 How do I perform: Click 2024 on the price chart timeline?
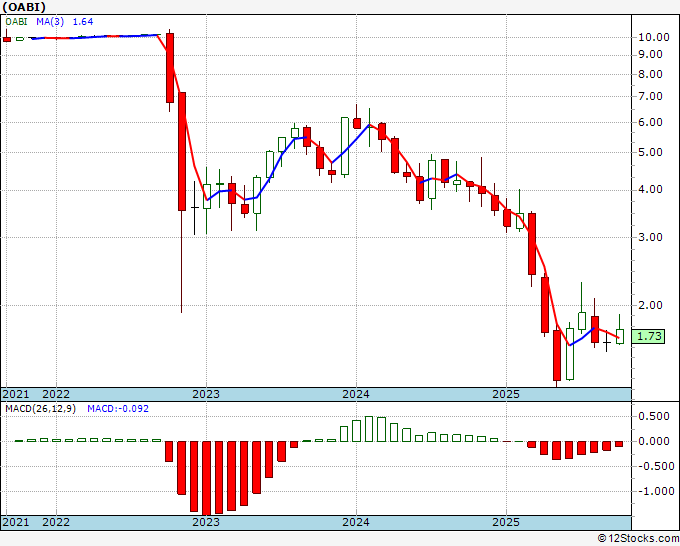(356, 394)
